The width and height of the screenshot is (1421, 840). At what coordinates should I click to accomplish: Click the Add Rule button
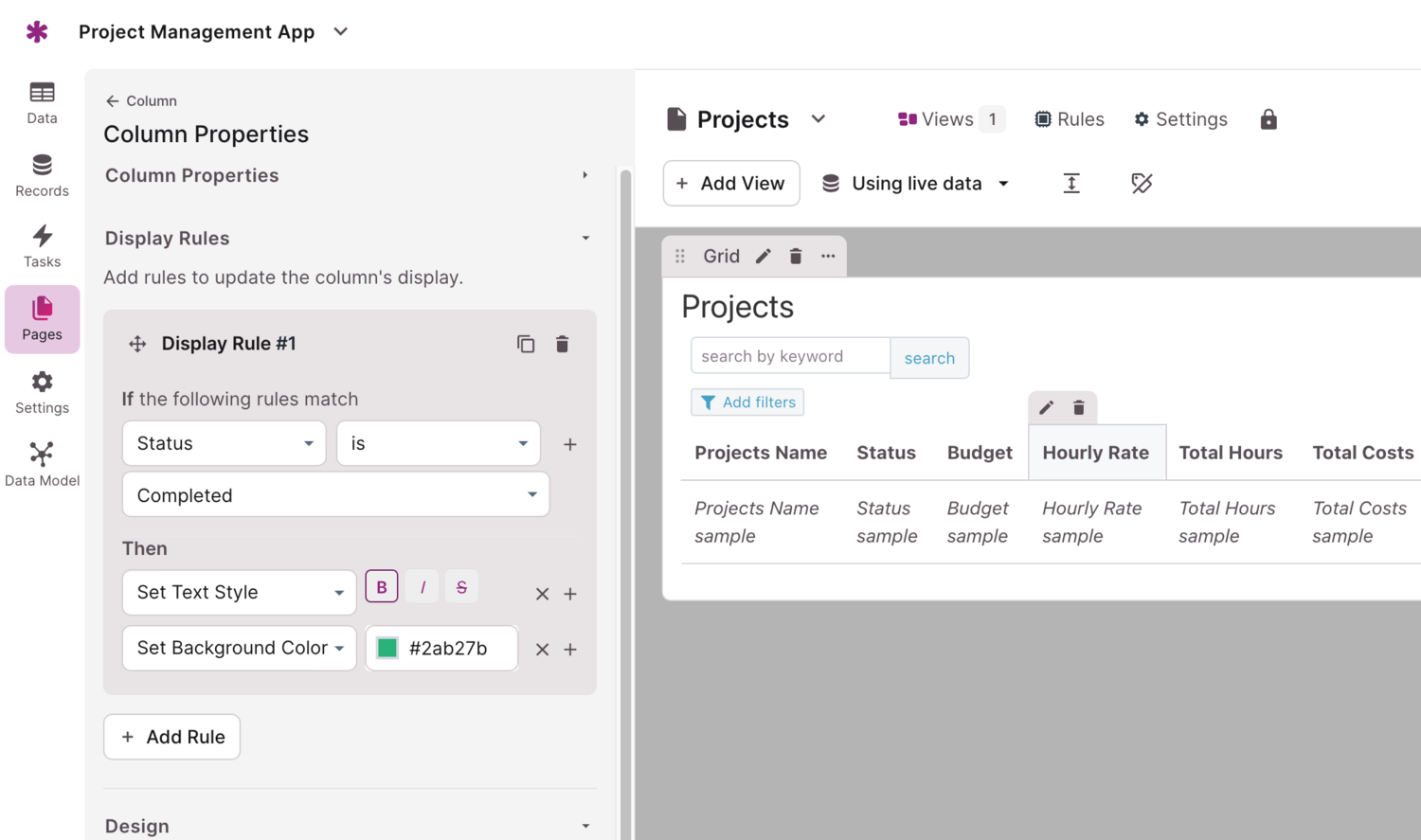(x=171, y=737)
